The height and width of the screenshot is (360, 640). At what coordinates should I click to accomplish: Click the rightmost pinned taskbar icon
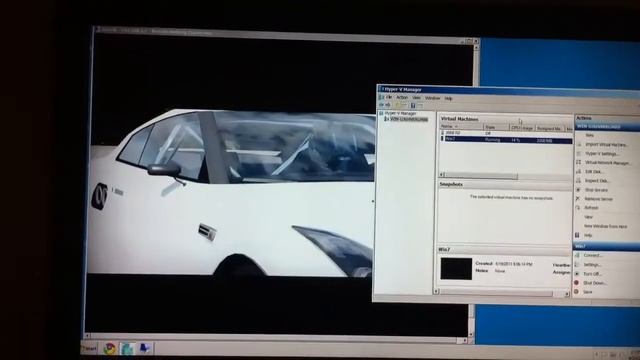(x=144, y=348)
